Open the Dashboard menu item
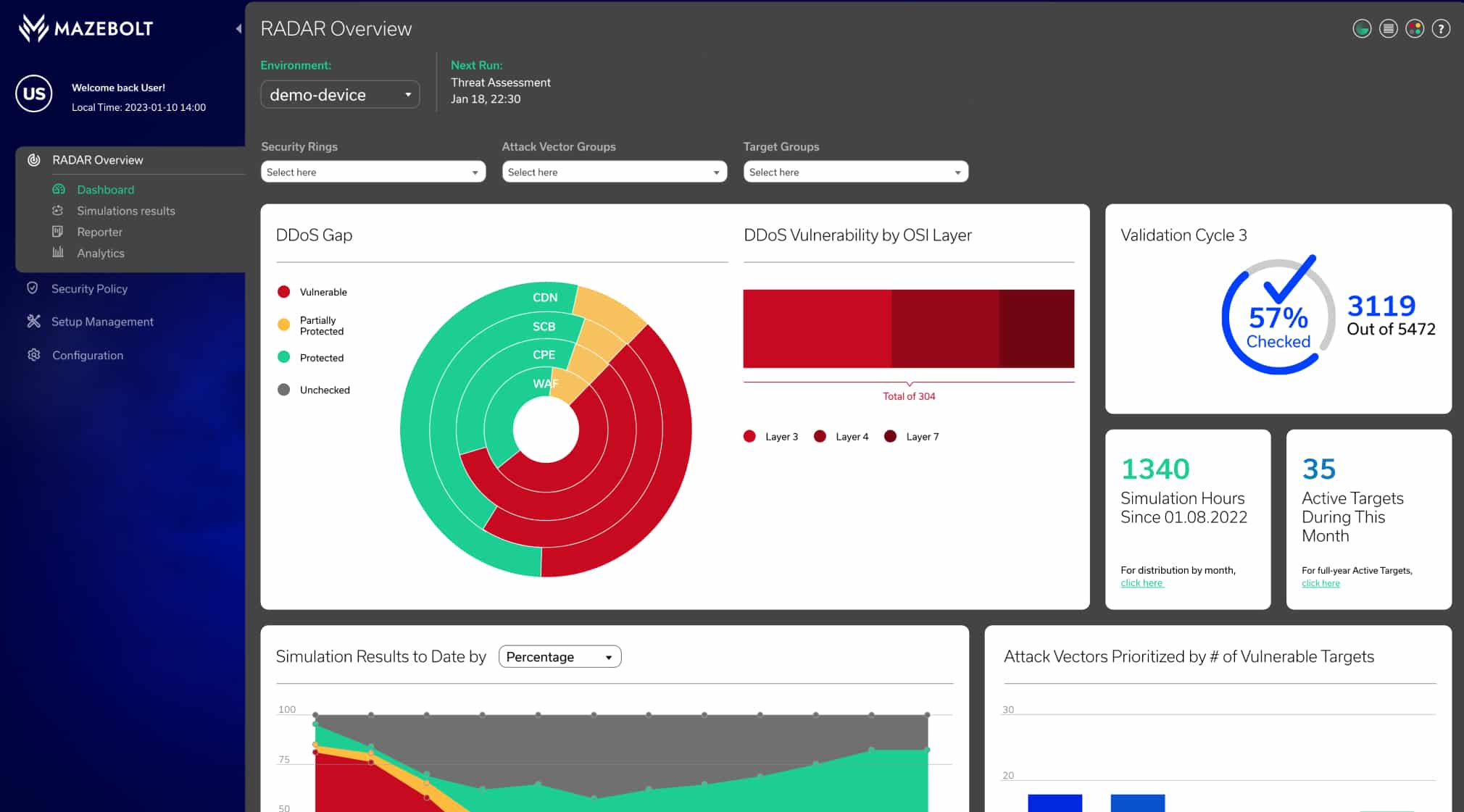The height and width of the screenshot is (812, 1464). [106, 190]
